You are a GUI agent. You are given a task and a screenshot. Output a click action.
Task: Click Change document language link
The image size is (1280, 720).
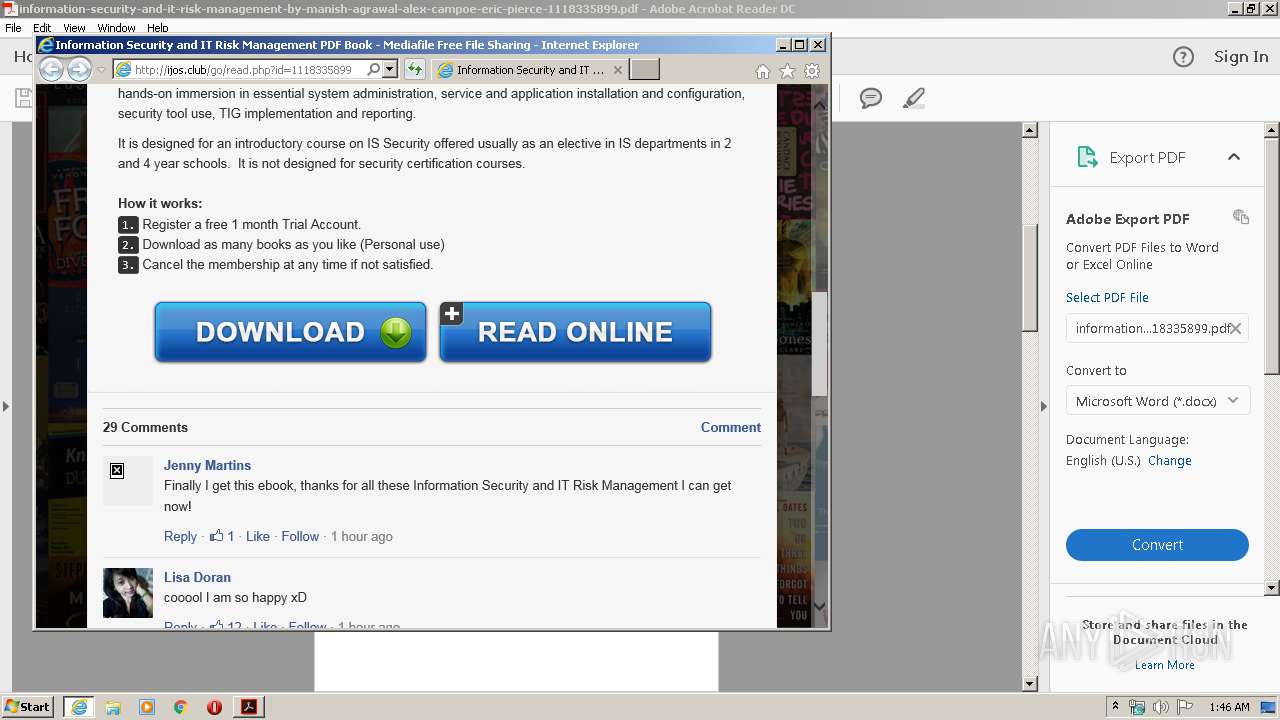1169,461
